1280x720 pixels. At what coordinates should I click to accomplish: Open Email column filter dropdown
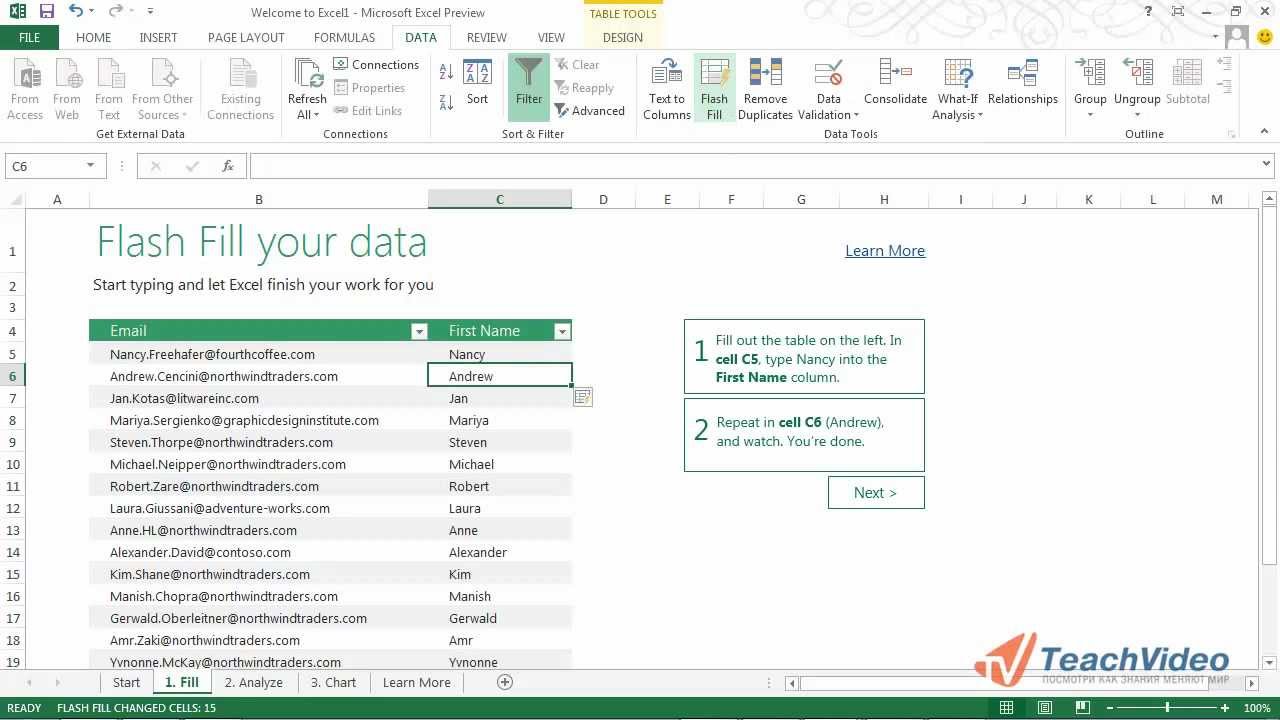[x=420, y=331]
